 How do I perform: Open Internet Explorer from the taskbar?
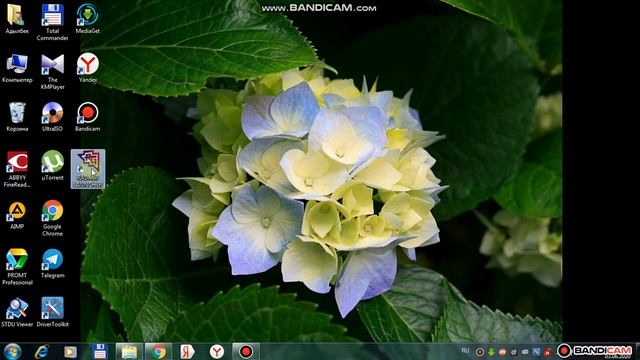42,352
